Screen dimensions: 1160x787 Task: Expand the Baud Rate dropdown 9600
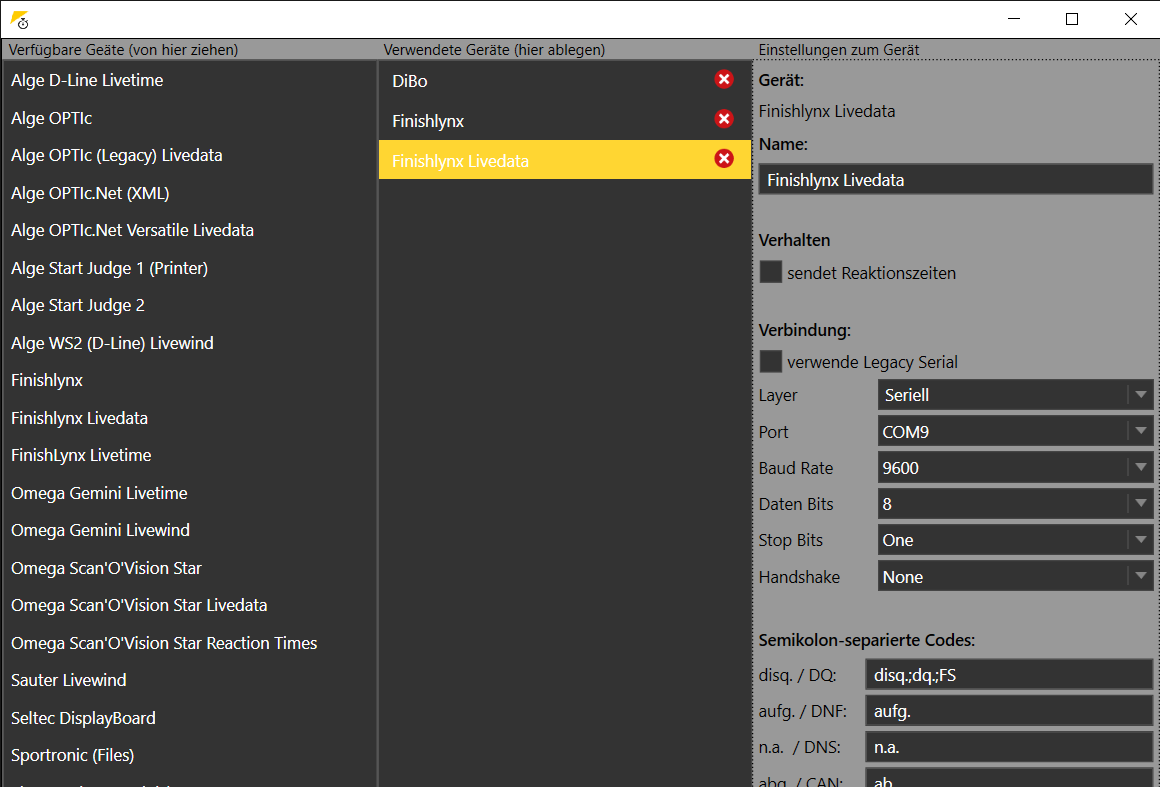coord(1015,467)
